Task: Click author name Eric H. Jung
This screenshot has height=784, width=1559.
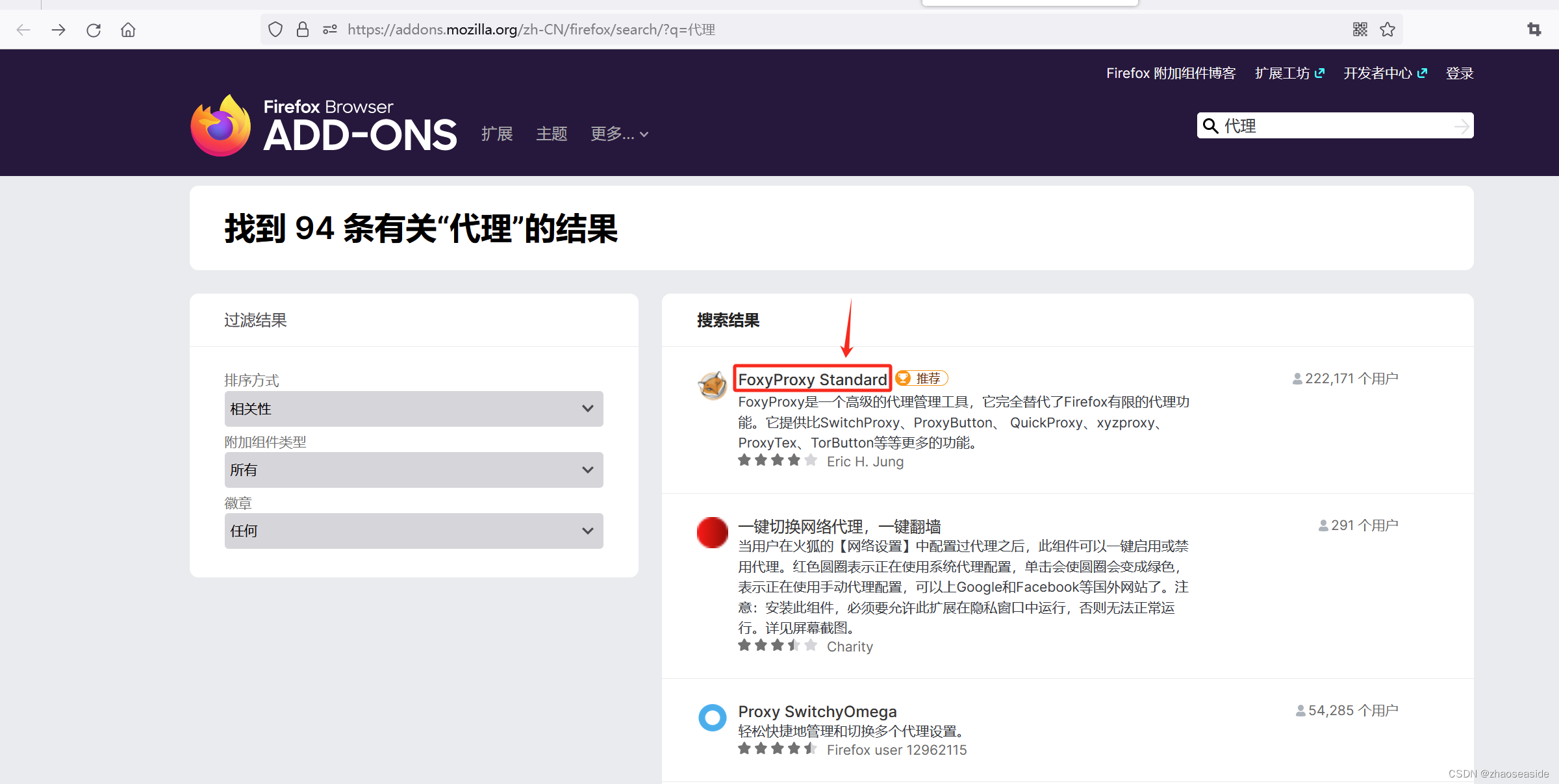Action: (865, 461)
